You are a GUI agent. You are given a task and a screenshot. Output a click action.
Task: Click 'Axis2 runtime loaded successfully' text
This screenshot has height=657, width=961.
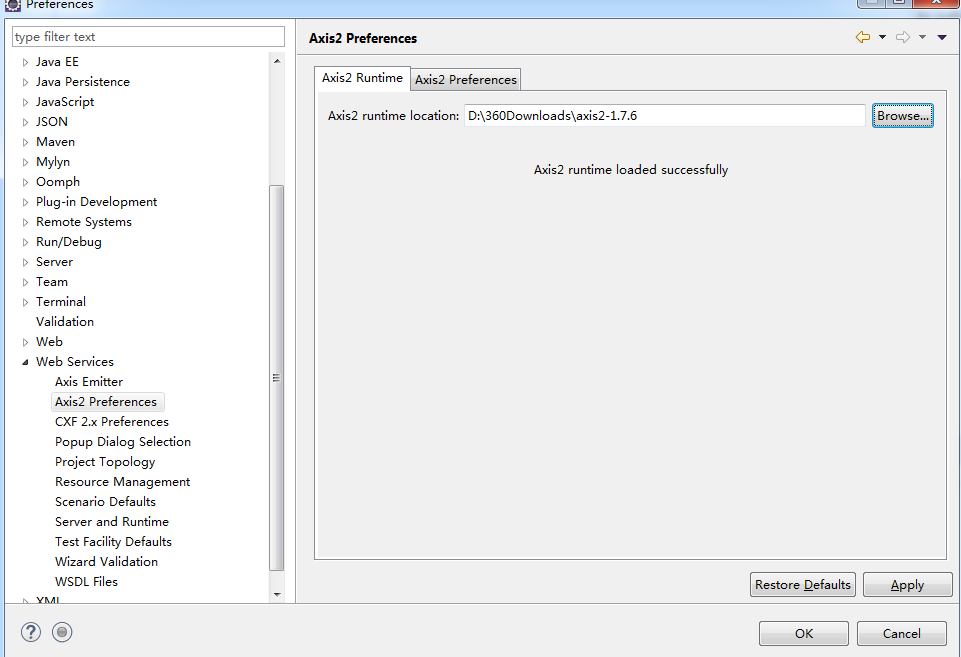(631, 170)
